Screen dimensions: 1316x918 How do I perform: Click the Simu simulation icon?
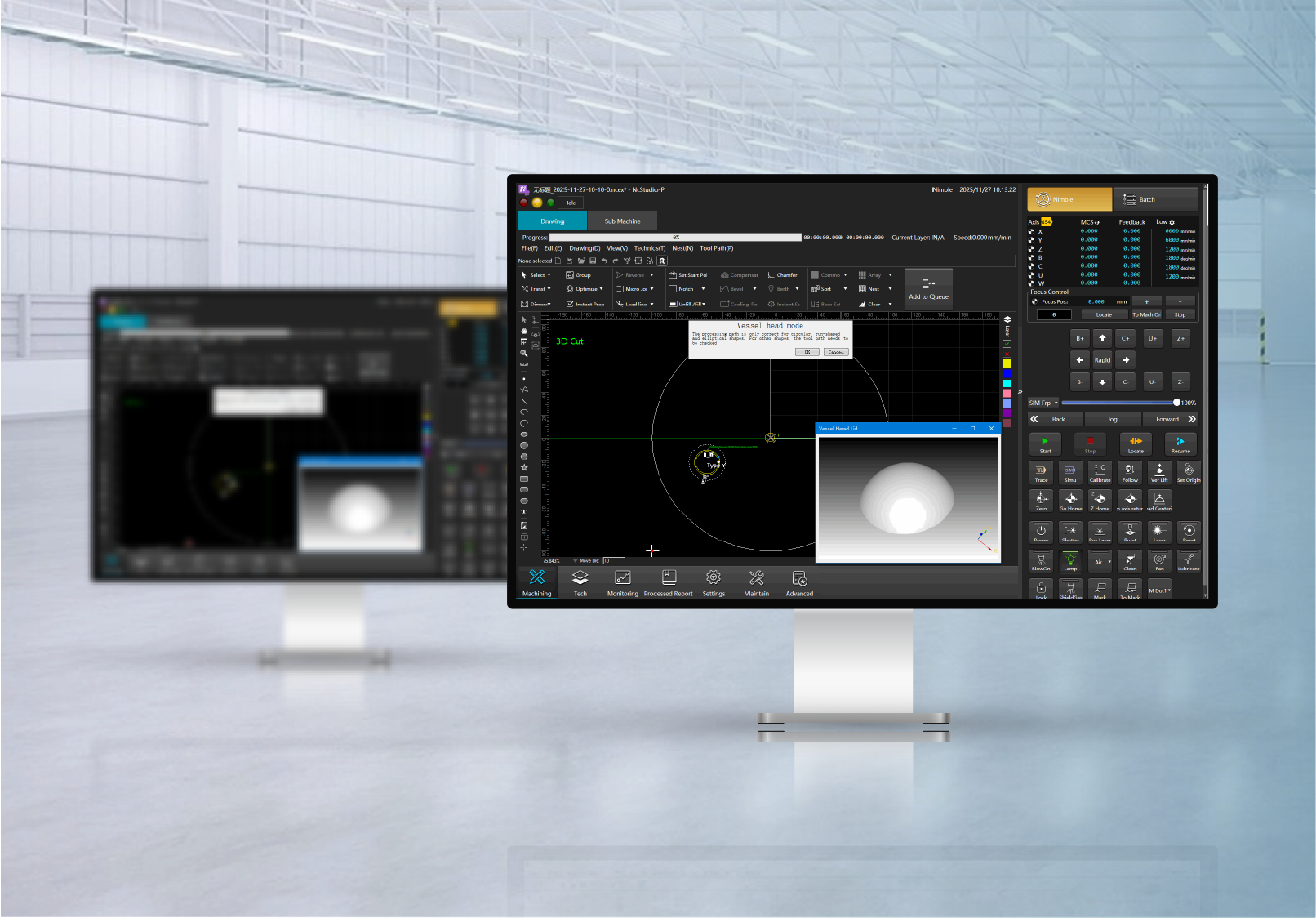pyautogui.click(x=1070, y=472)
